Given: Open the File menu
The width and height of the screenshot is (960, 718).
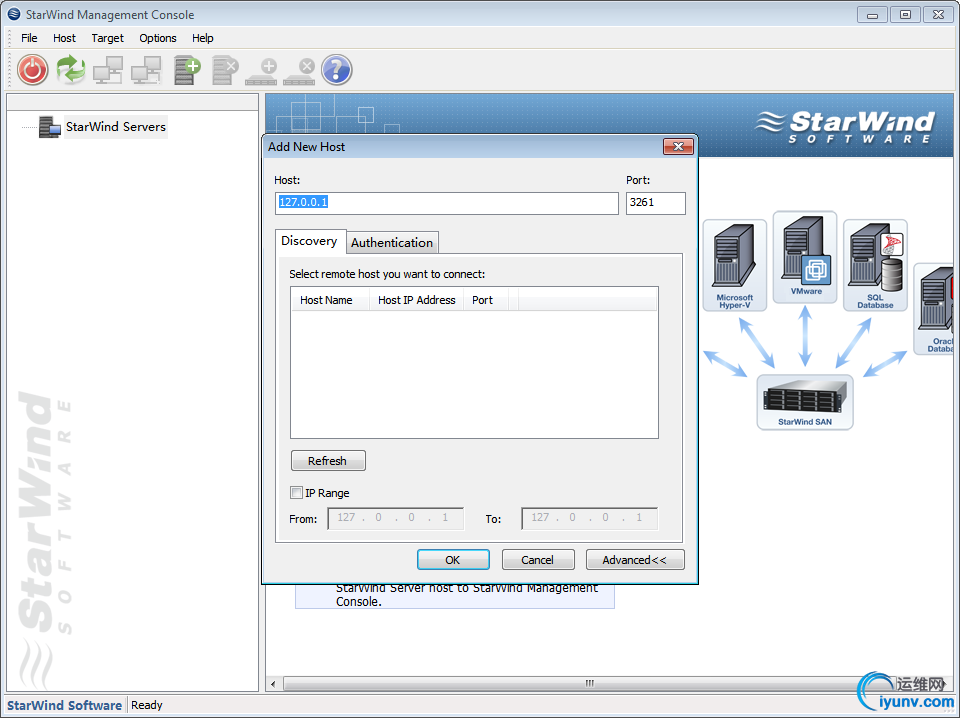Looking at the screenshot, I should [x=29, y=38].
